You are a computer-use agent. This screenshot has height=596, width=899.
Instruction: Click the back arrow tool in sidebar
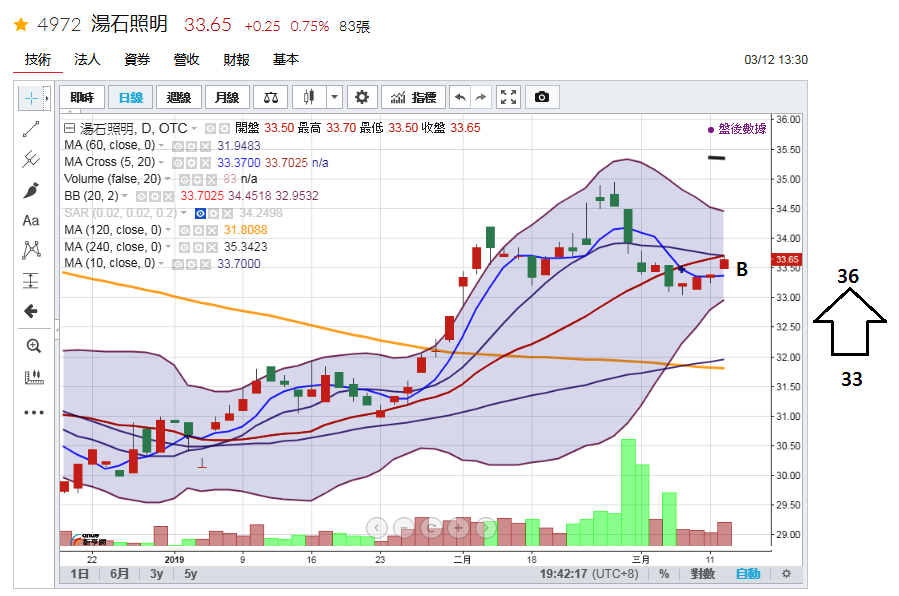[x=31, y=311]
